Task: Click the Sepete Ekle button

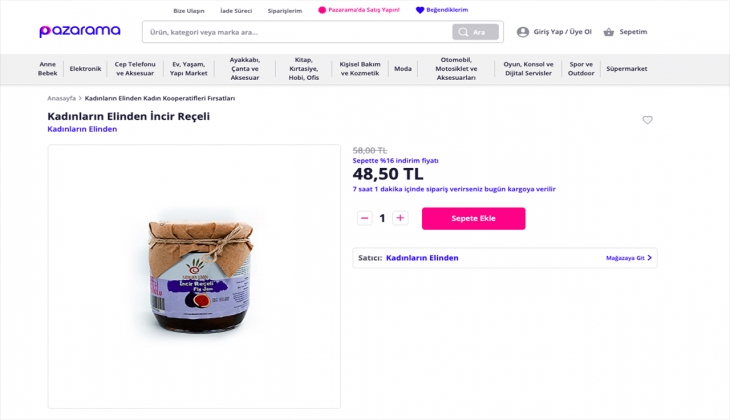Action: click(473, 218)
